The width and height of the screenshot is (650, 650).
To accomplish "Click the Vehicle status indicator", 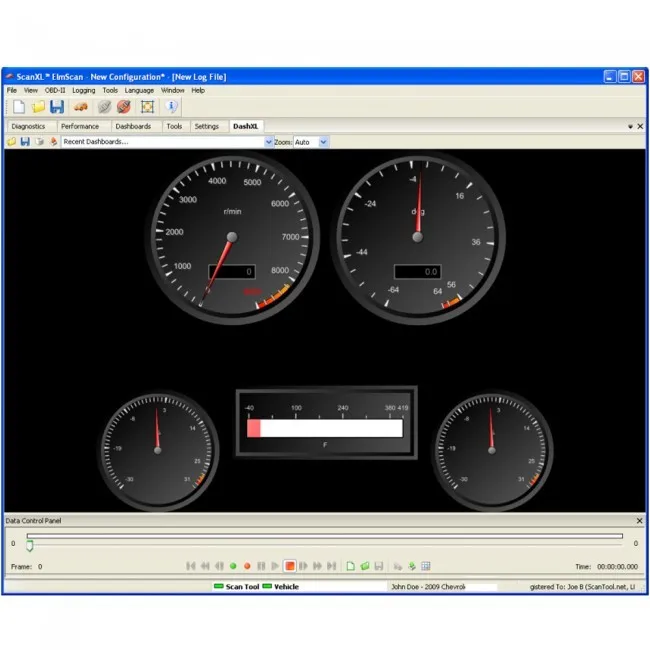I will (281, 587).
